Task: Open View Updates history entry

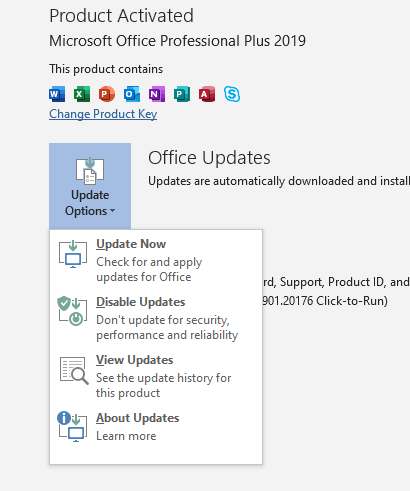Action: (x=156, y=376)
